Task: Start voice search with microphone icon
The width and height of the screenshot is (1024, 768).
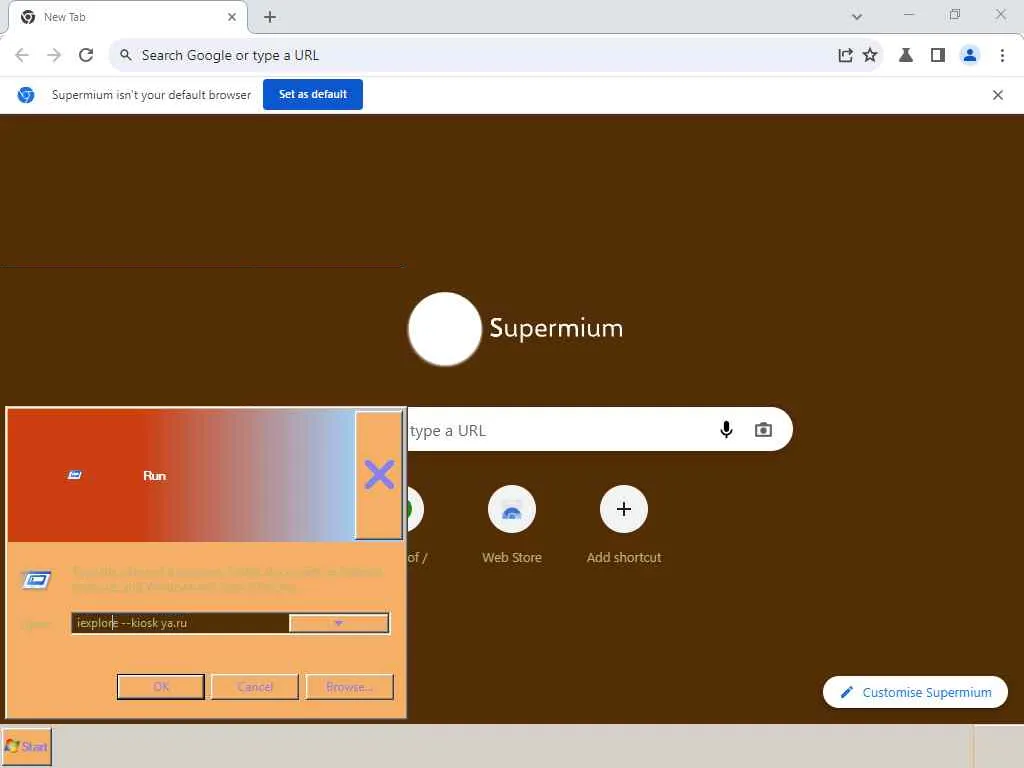Action: [x=726, y=430]
